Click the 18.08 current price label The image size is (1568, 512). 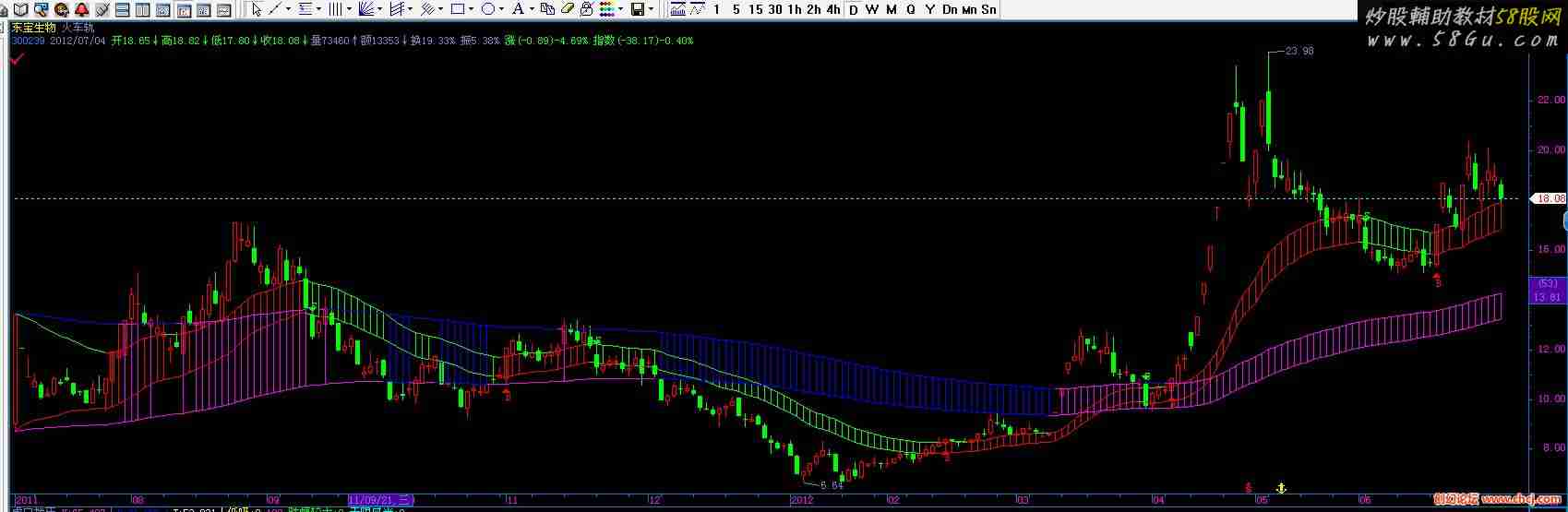pos(1549,198)
